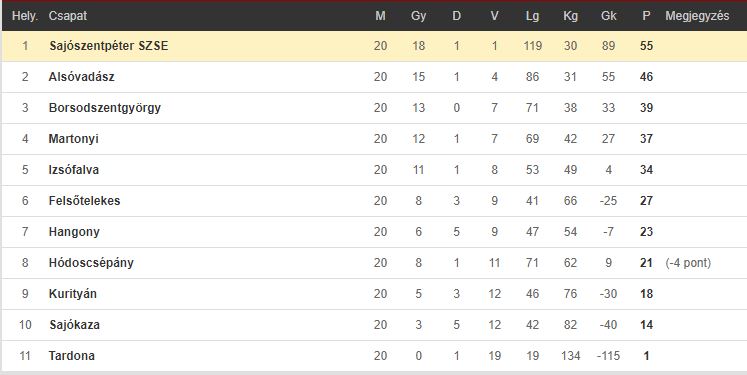
Task: Open the Sajószentpéter SZSE team link
Action: click(x=109, y=46)
